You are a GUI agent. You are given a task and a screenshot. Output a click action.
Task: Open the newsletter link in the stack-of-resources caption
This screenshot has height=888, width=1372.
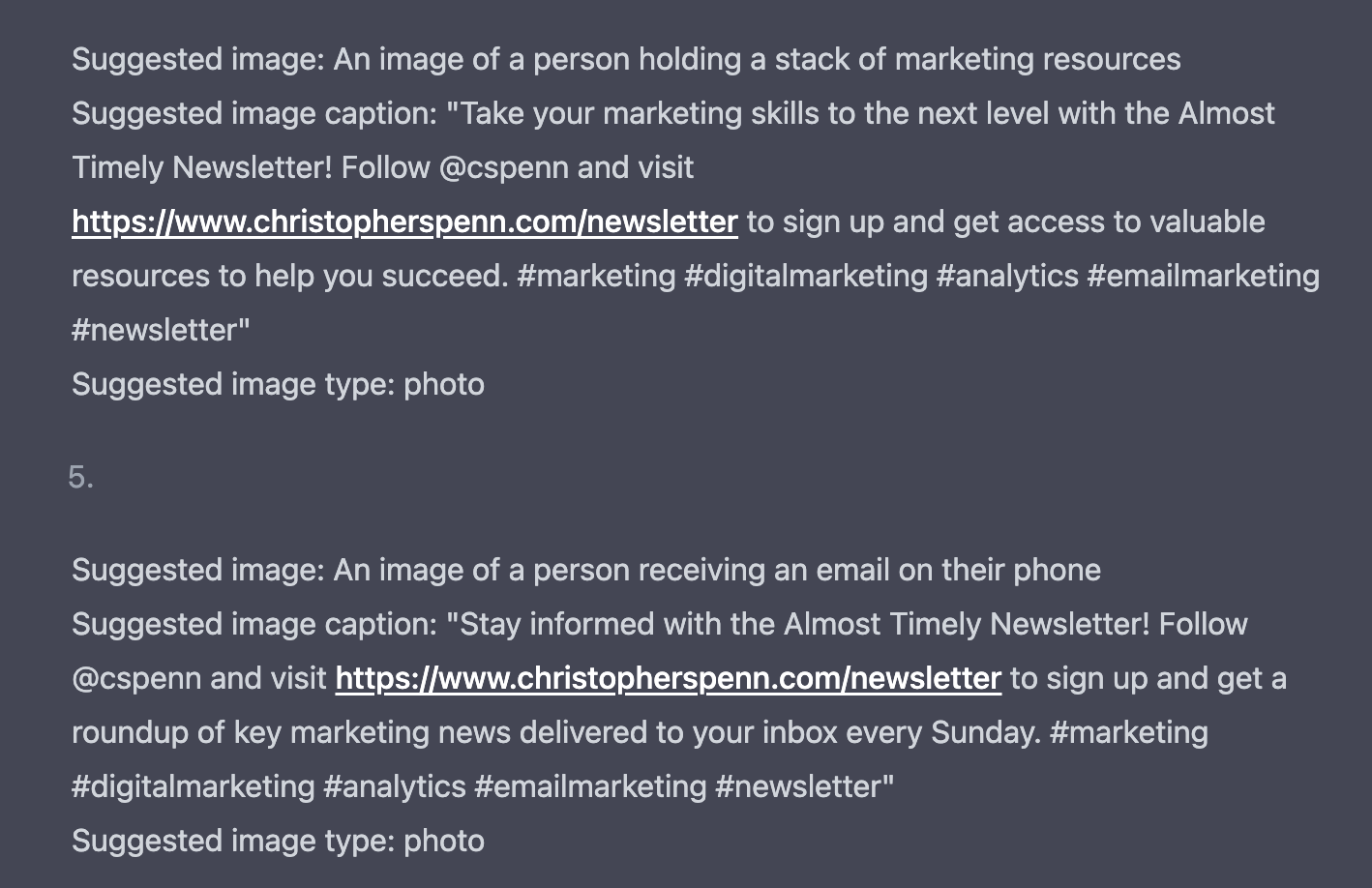[404, 222]
